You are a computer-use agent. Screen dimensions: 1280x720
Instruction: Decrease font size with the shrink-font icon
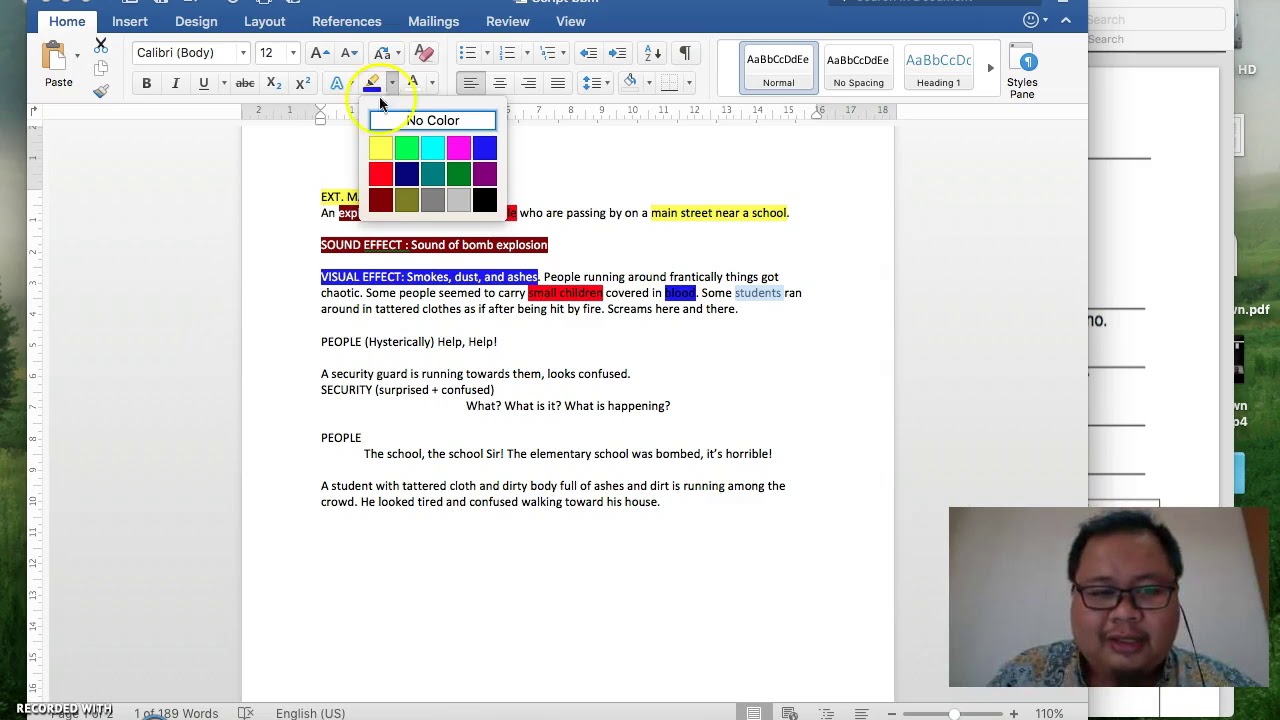pyautogui.click(x=349, y=53)
